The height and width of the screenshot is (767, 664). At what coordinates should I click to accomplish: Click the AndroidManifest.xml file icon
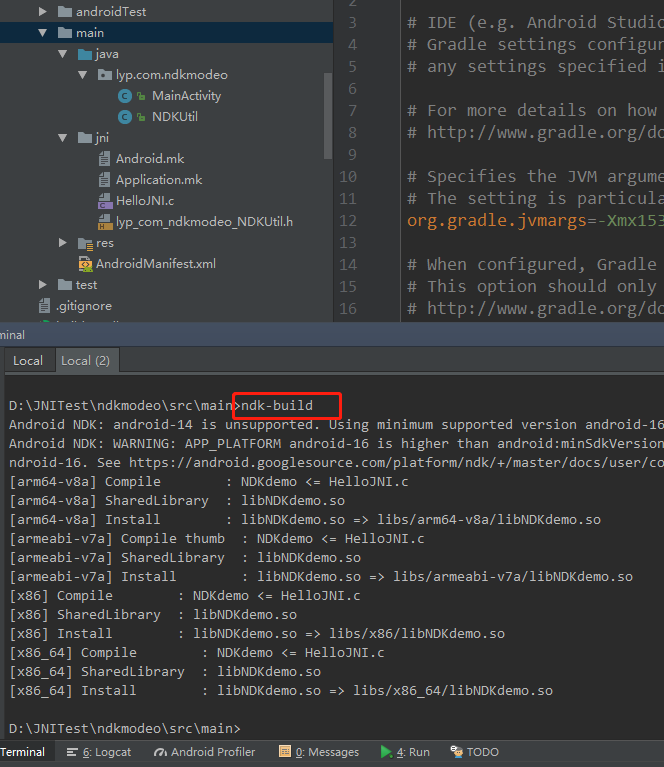85,264
